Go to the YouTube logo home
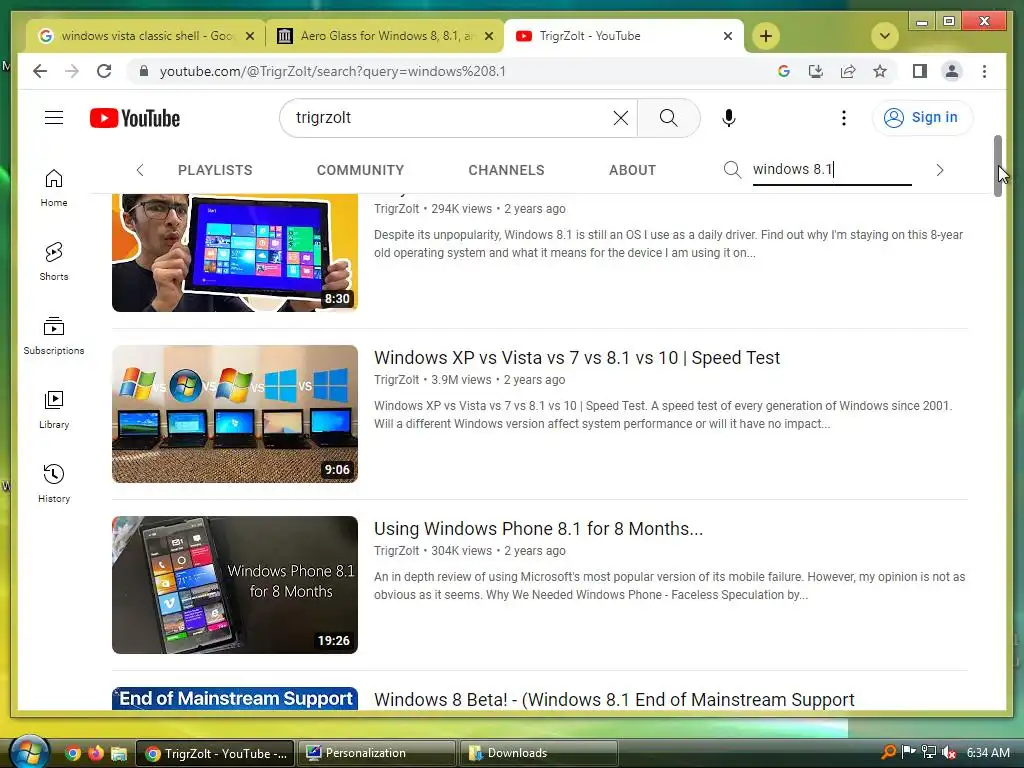The image size is (1024, 768). point(135,118)
